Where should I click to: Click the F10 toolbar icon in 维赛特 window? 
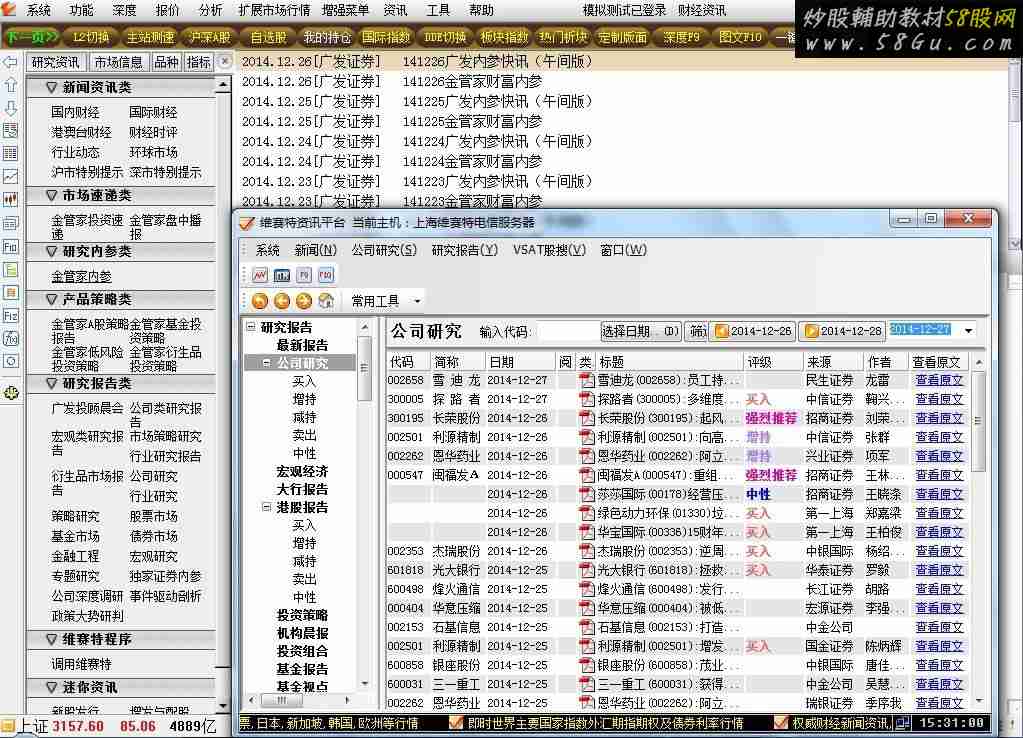326,275
